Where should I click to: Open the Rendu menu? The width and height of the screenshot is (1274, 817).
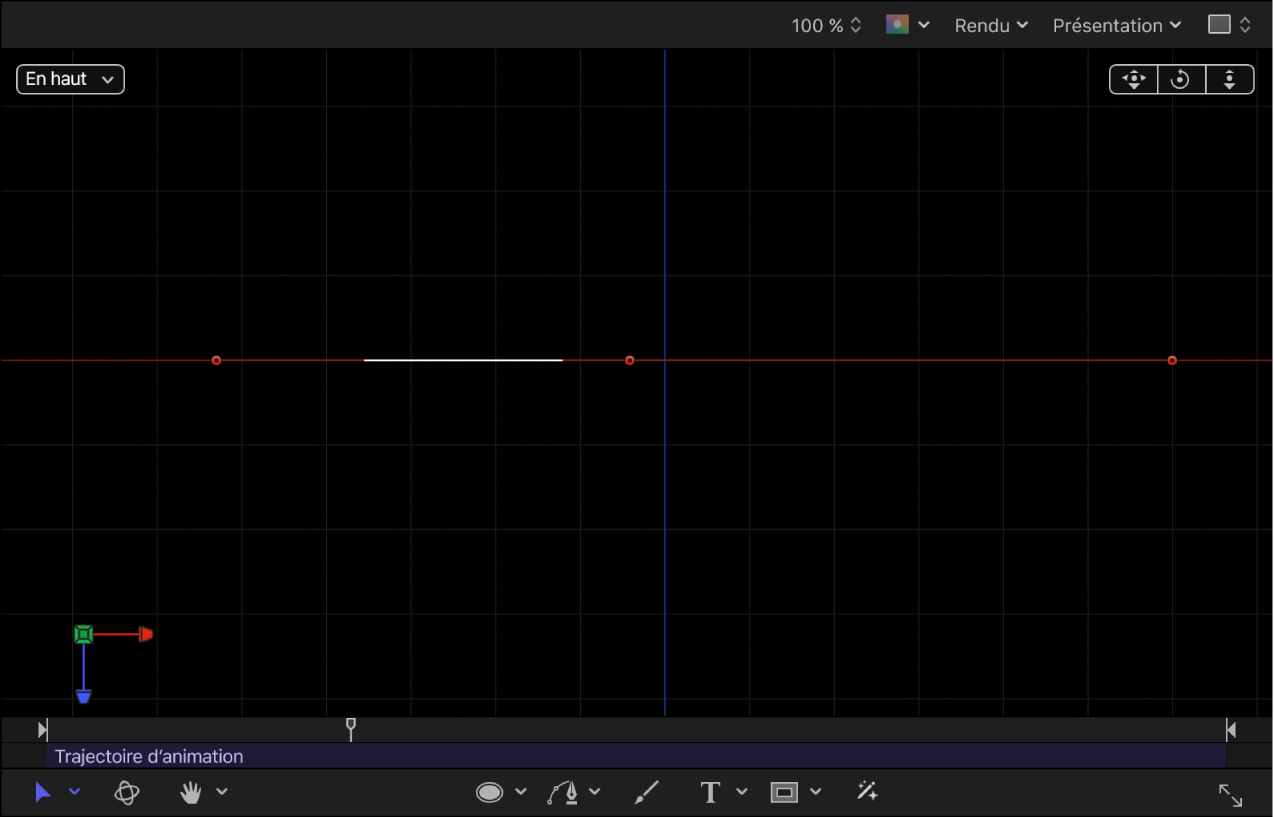point(991,26)
